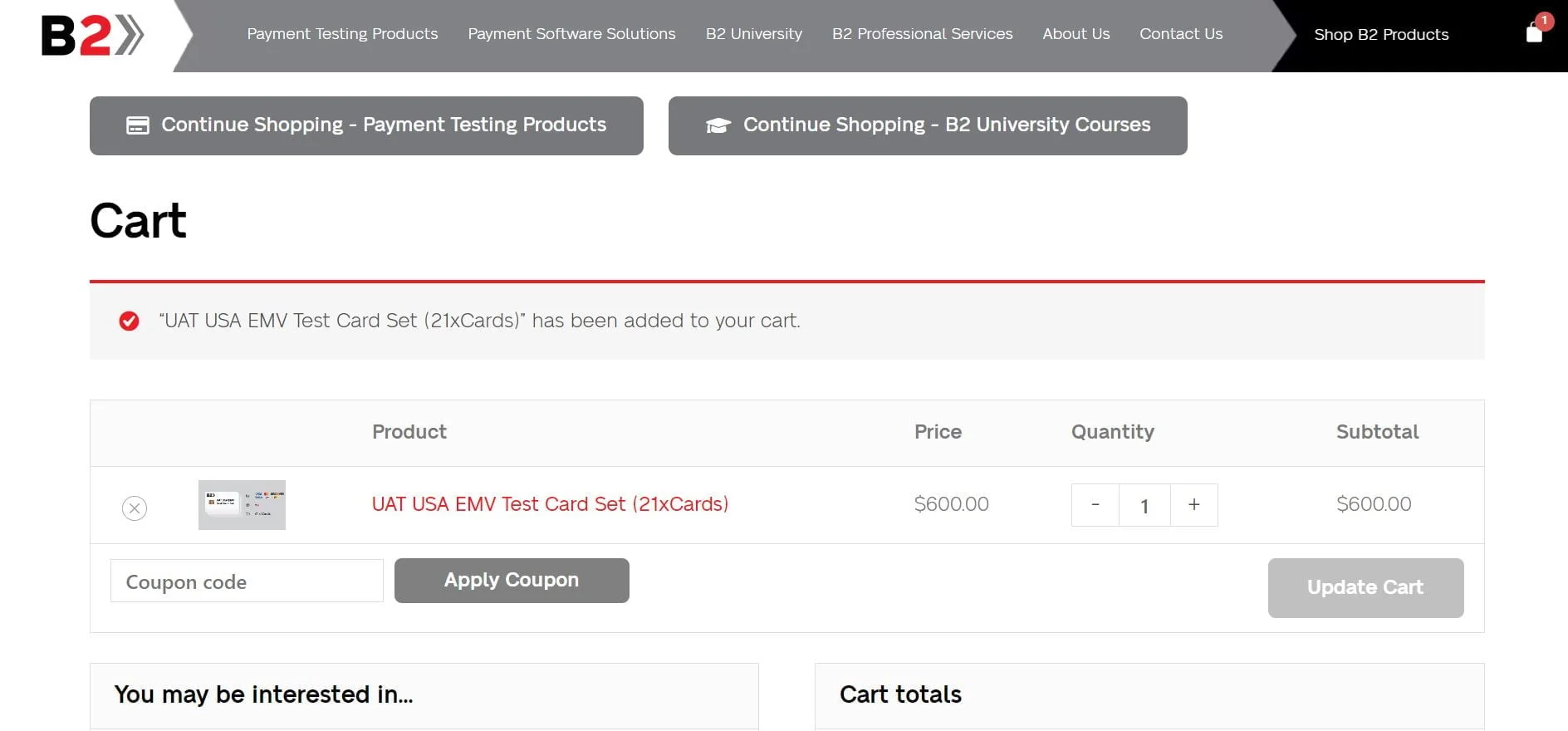Screen dimensions: 1568x731
Task: Click the Cart page heading
Action: coord(138,221)
